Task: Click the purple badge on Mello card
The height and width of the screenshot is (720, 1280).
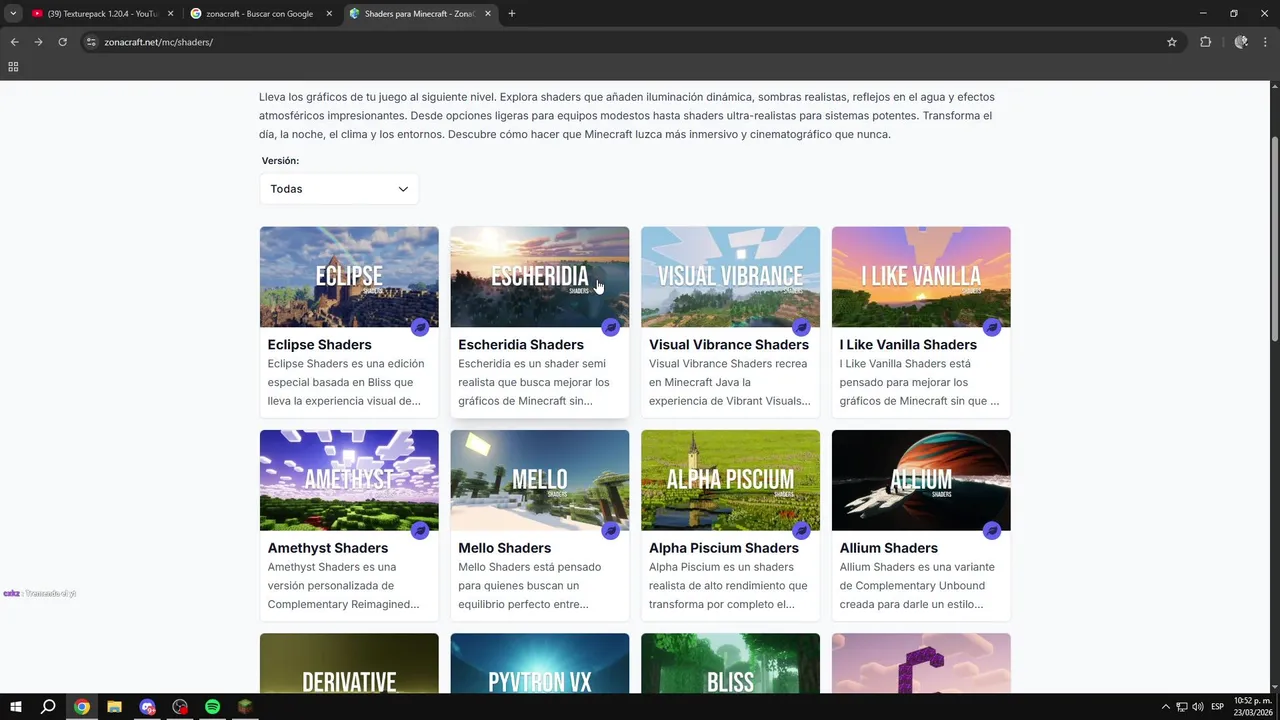Action: pos(610,530)
